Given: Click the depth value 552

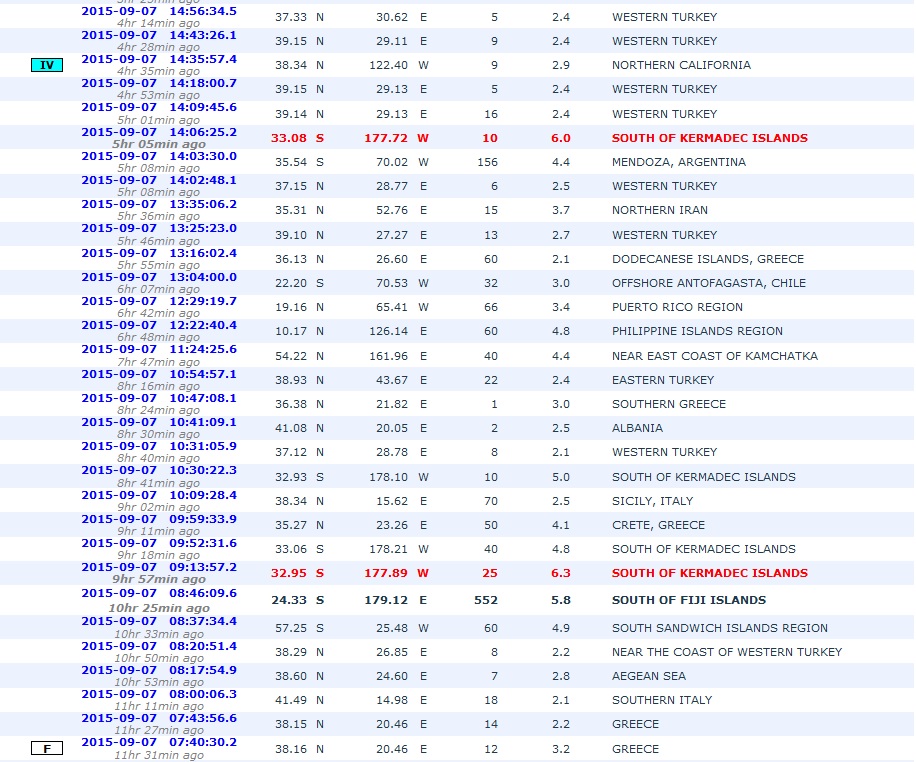Looking at the screenshot, I should 486,600.
